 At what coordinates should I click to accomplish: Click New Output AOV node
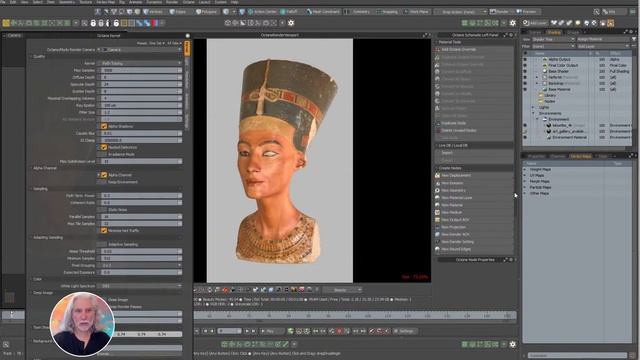tap(474, 220)
